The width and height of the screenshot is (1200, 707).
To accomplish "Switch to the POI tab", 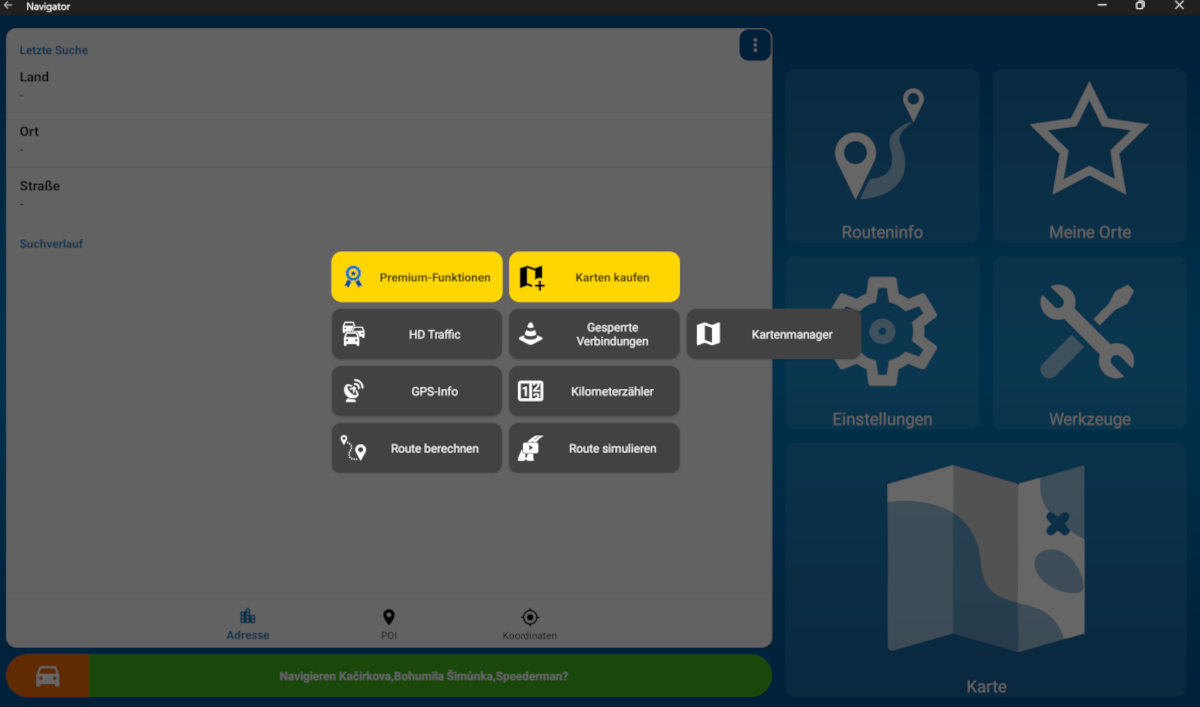I will tap(389, 624).
